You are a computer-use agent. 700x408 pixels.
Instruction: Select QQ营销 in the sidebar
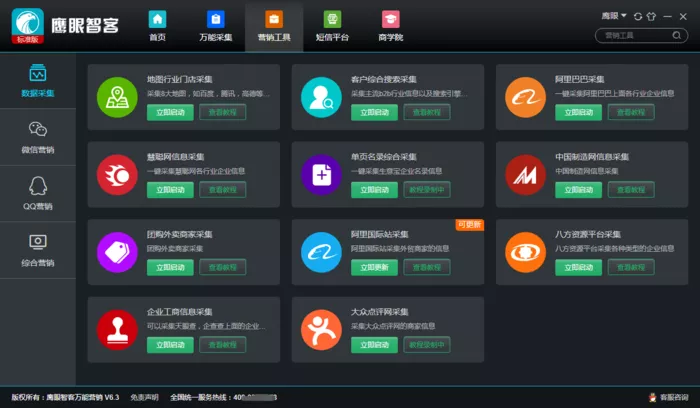[38, 194]
